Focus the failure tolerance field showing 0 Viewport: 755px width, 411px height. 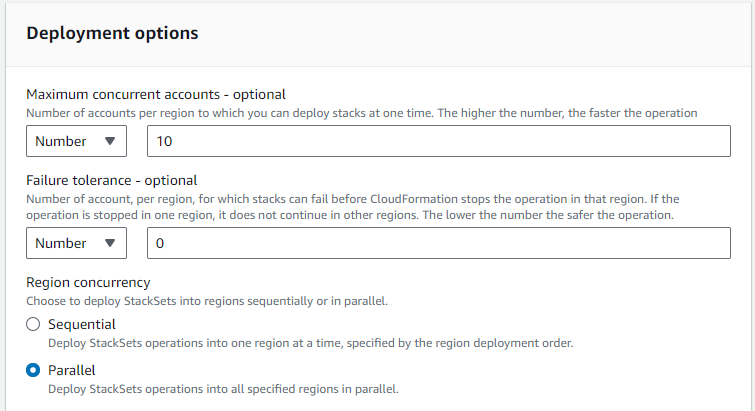tap(438, 242)
